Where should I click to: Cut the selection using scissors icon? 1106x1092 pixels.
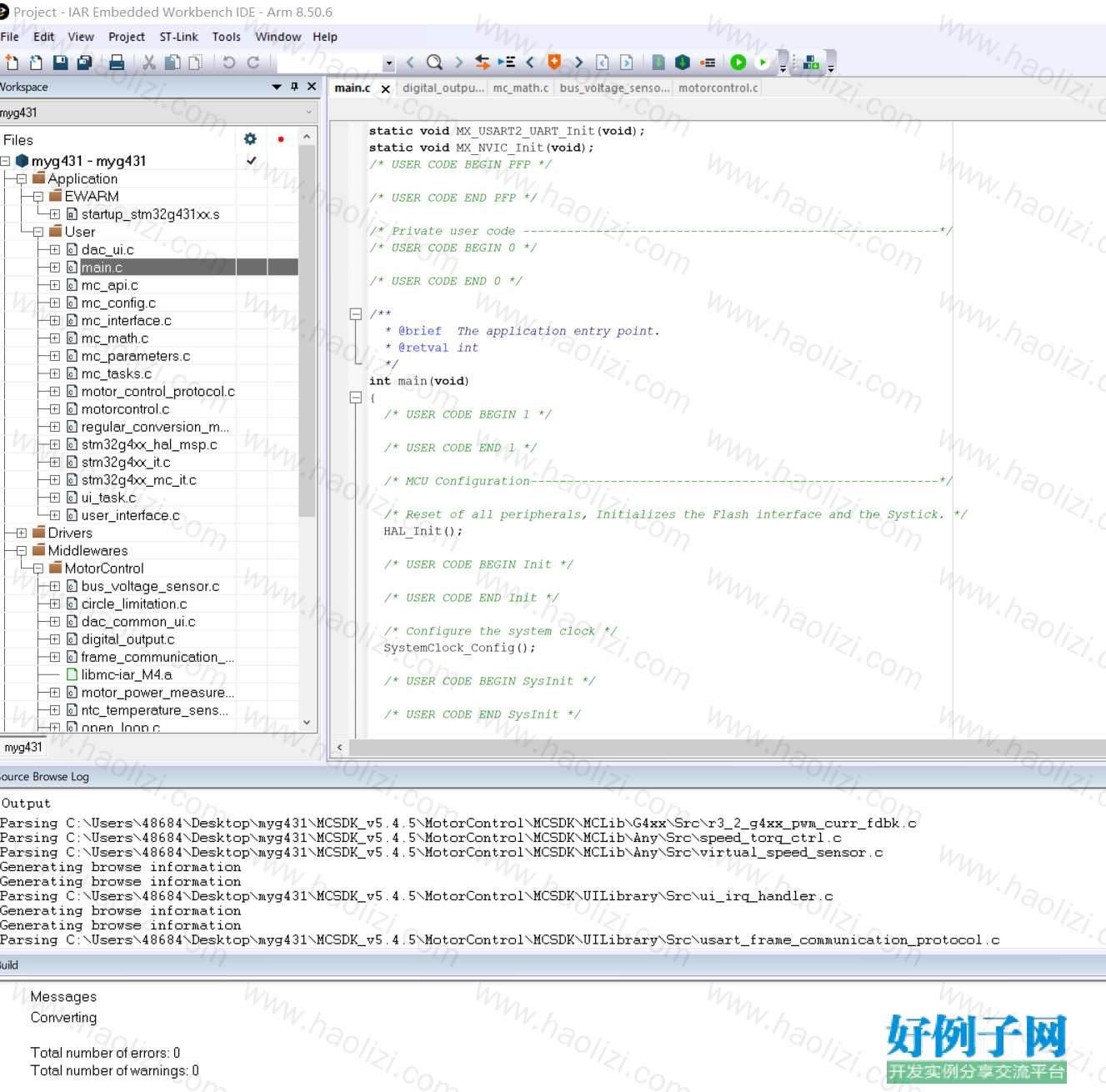[x=149, y=63]
